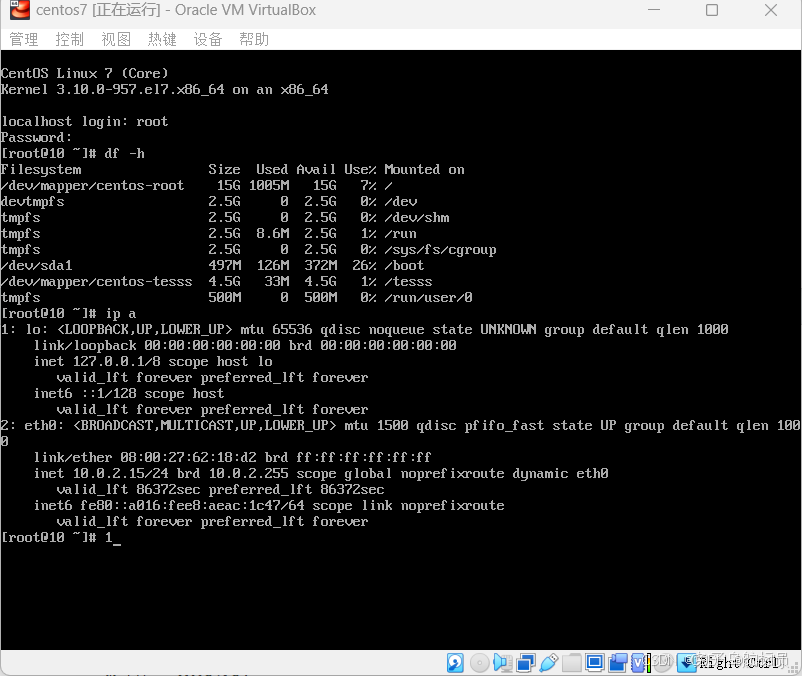Maximize the centos7 VirtualBox window
802x676 pixels.
[x=712, y=10]
